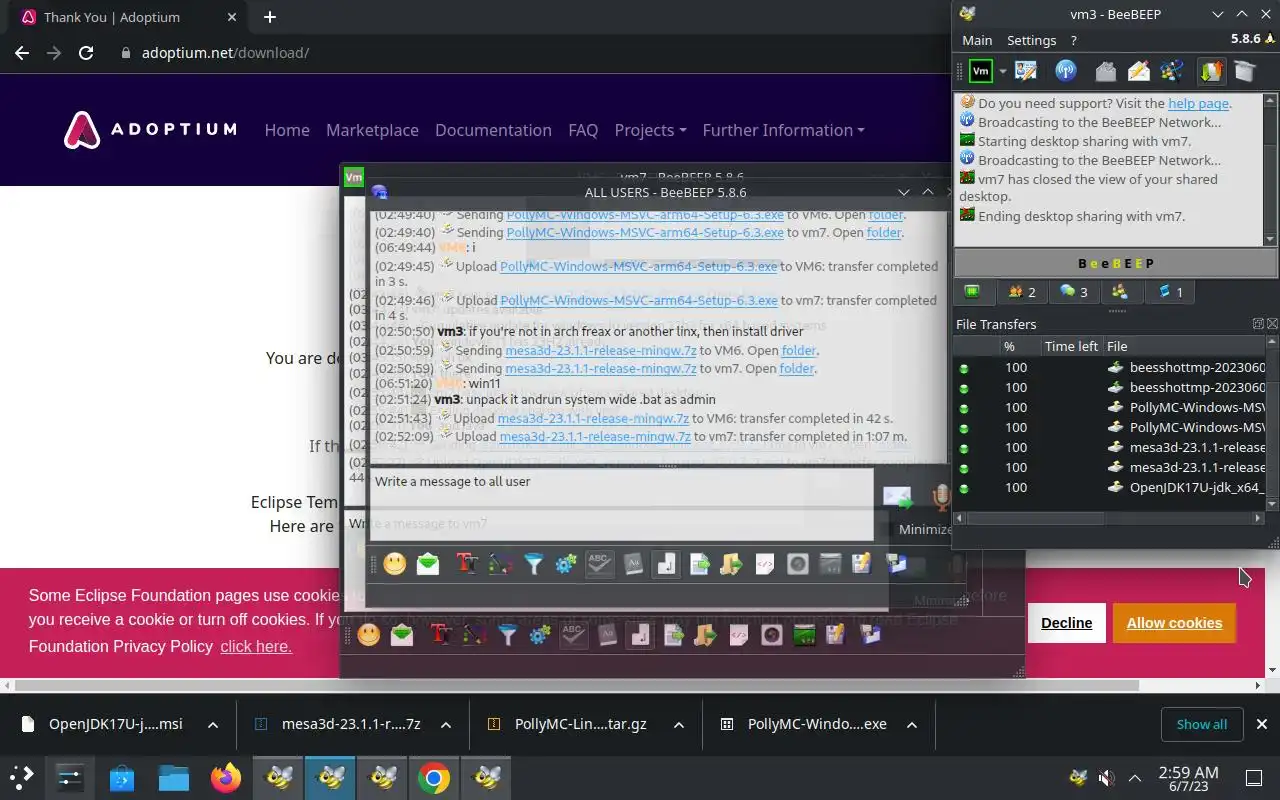
Task: Open the help page link in BeeBEEP
Action: point(1198,103)
